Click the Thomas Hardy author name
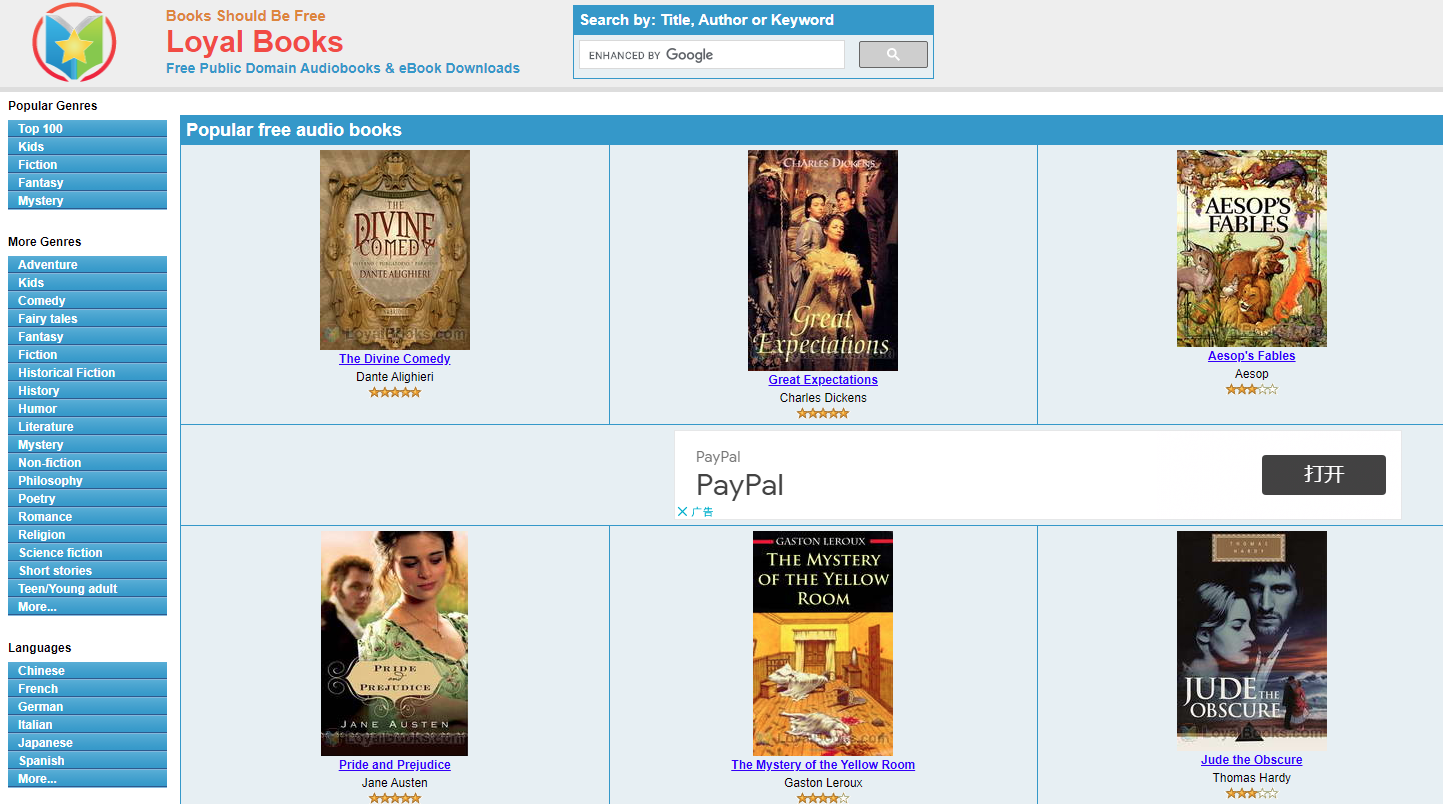Viewport: 1443px width, 804px height. (x=1251, y=778)
